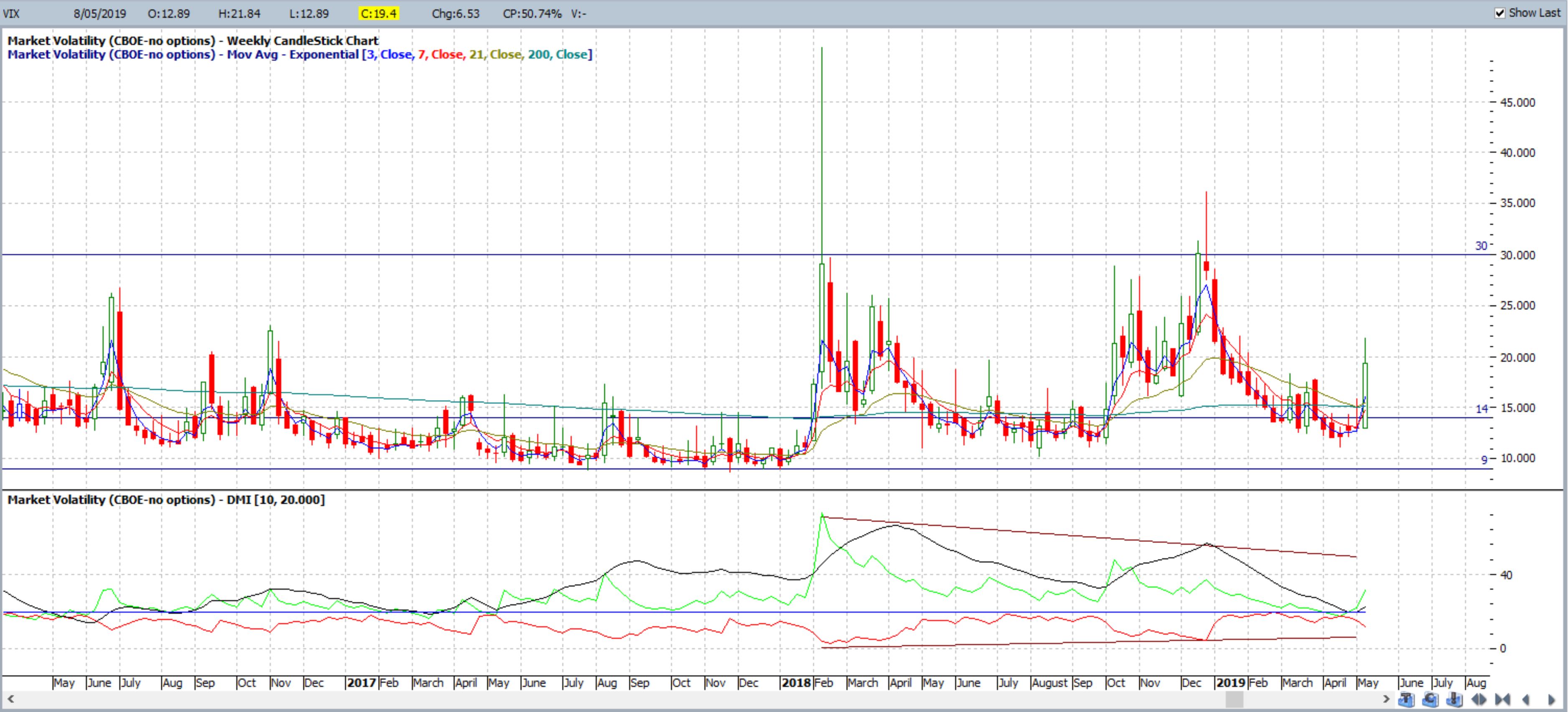Click the shift chart left arrow icon

(1526, 699)
